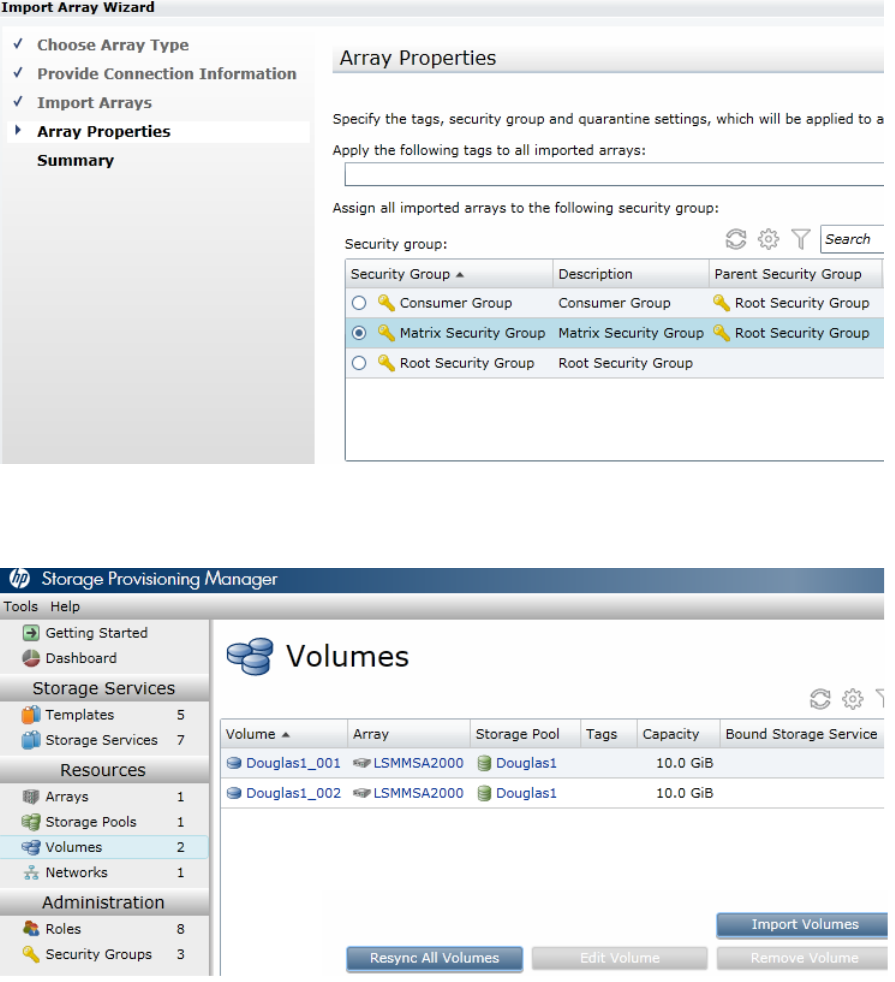This screenshot has width=895, height=982.
Task: Open the LSMMSA2000 array link for Douglas1_001
Action: (418, 763)
